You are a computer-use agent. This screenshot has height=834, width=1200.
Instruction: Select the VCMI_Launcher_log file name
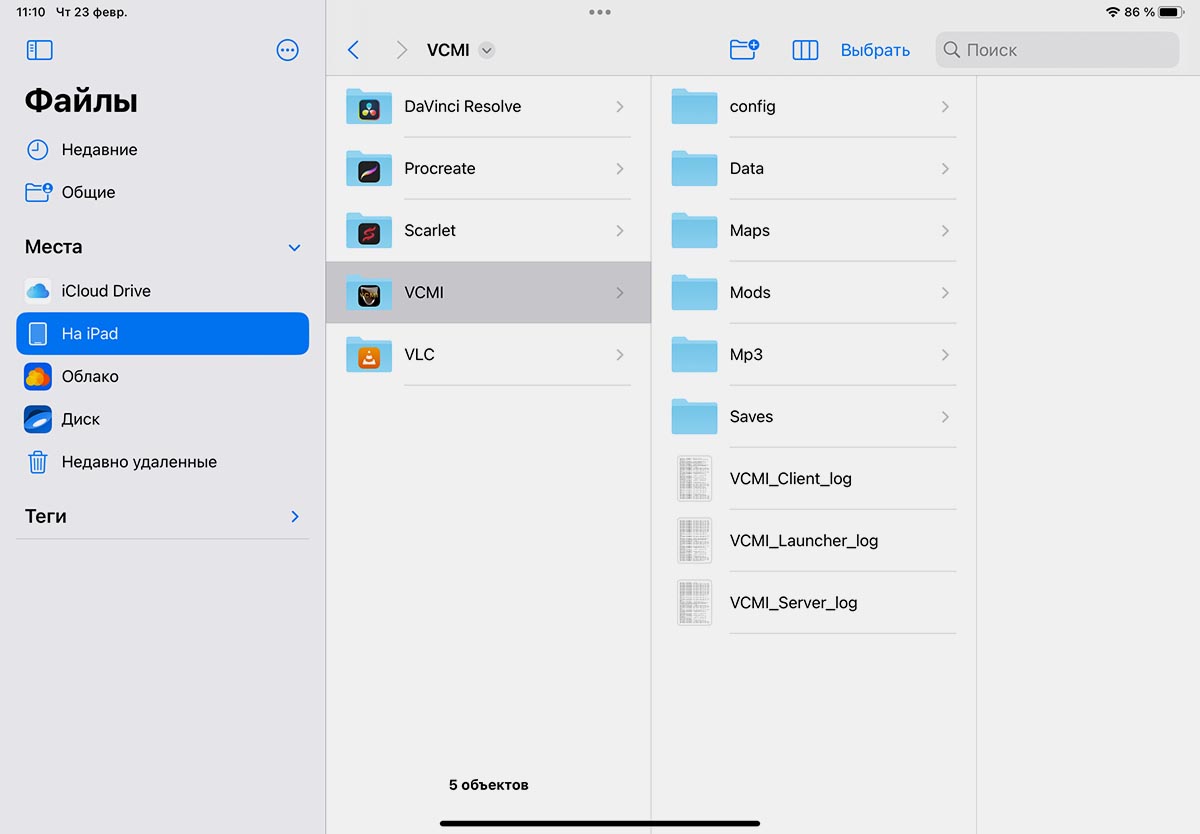point(804,541)
